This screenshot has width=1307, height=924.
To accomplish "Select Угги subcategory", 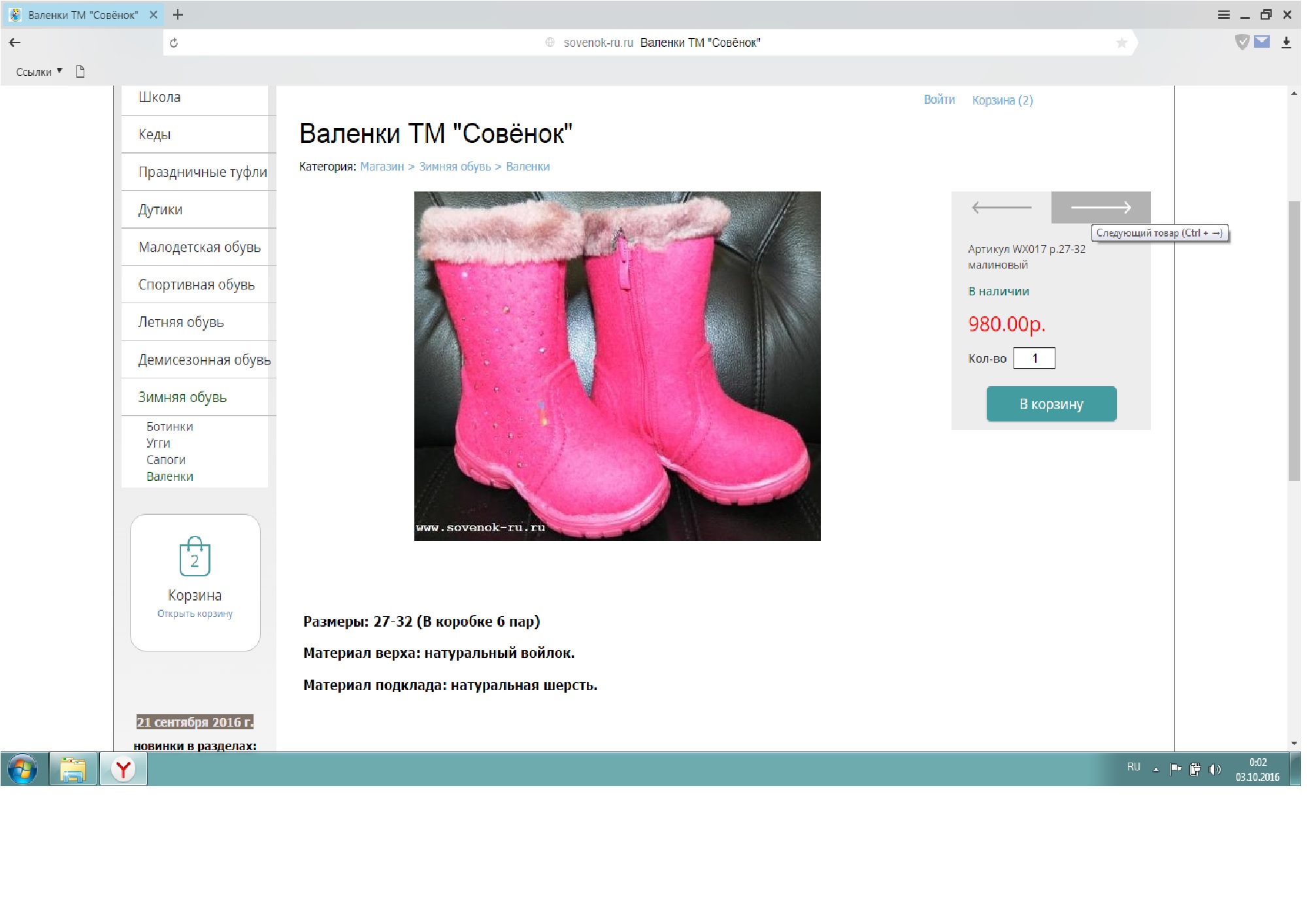I will click(158, 443).
